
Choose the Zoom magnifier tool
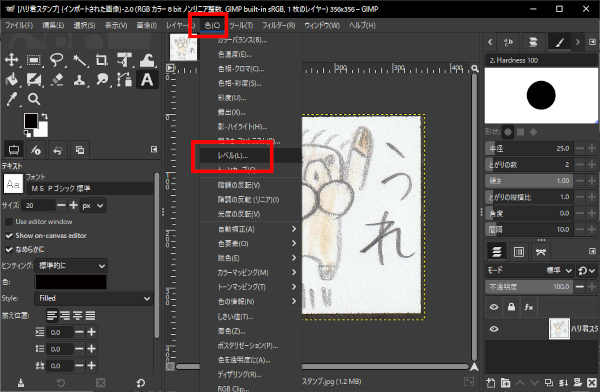[34, 99]
